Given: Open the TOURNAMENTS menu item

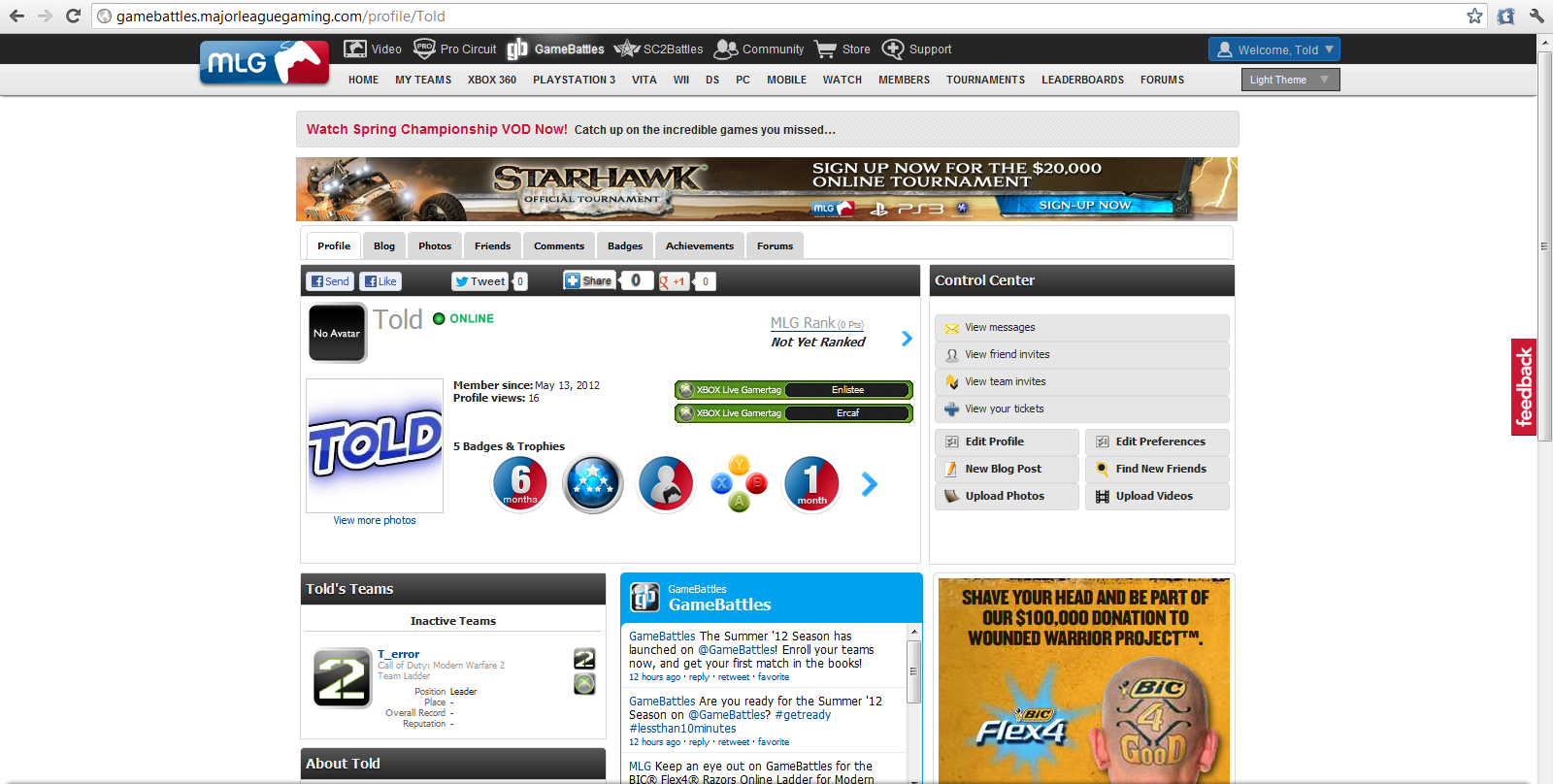Looking at the screenshot, I should 985,80.
